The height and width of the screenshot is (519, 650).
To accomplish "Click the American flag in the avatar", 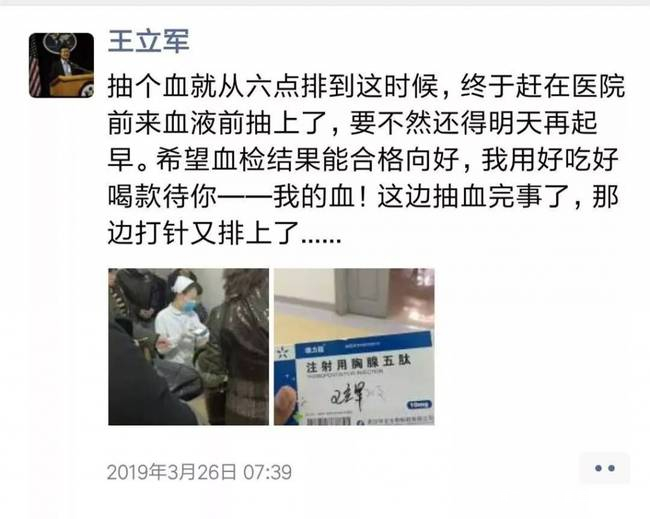I will coord(35,70).
